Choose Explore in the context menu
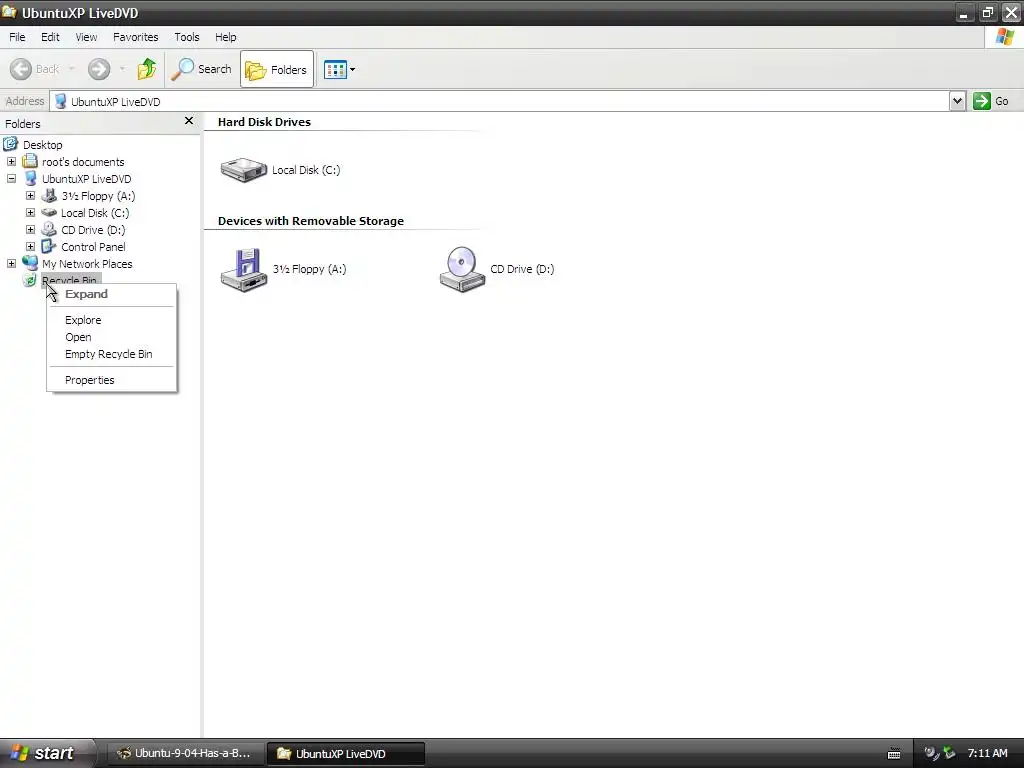 point(112,320)
